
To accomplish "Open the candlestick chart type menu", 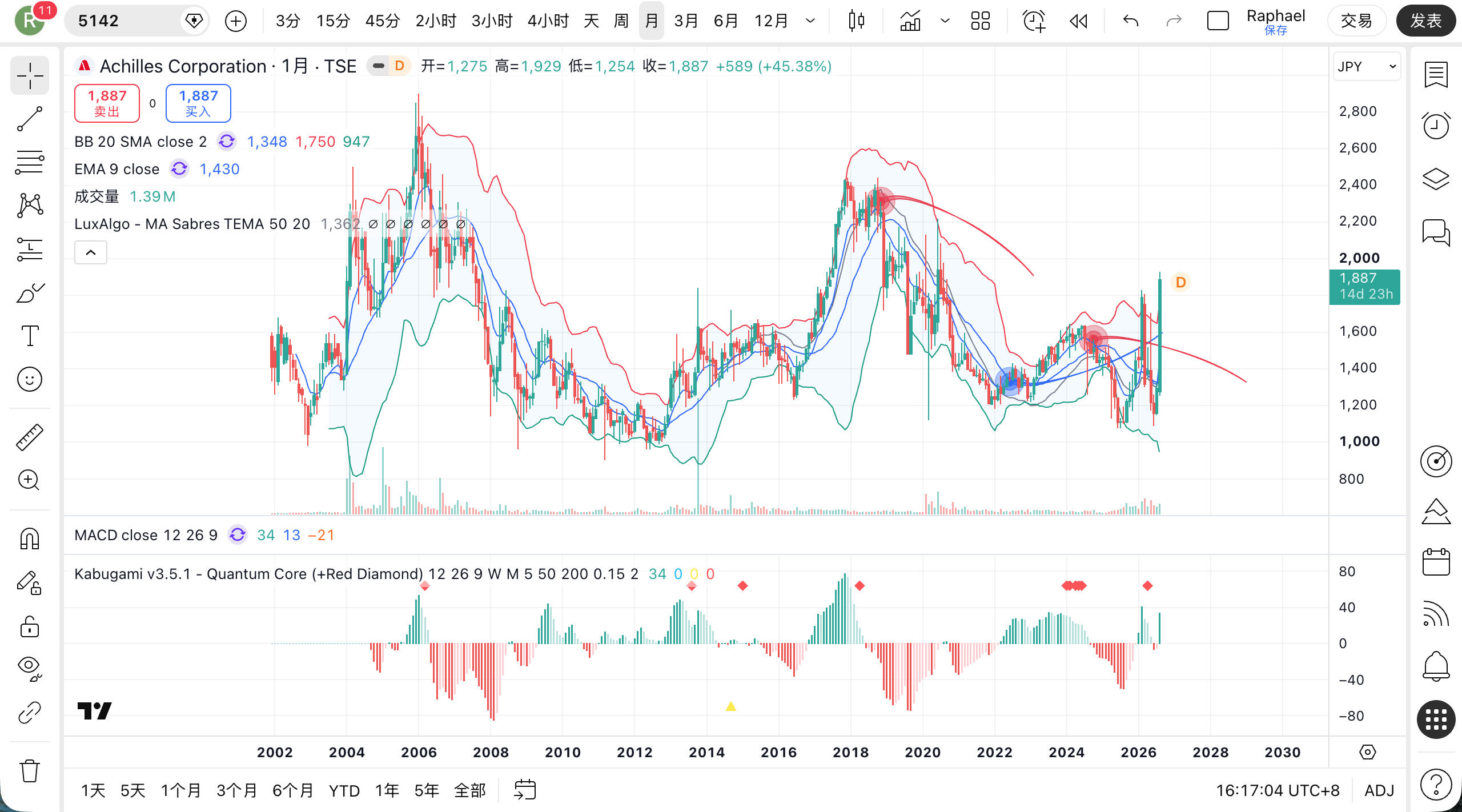I will pos(856,21).
